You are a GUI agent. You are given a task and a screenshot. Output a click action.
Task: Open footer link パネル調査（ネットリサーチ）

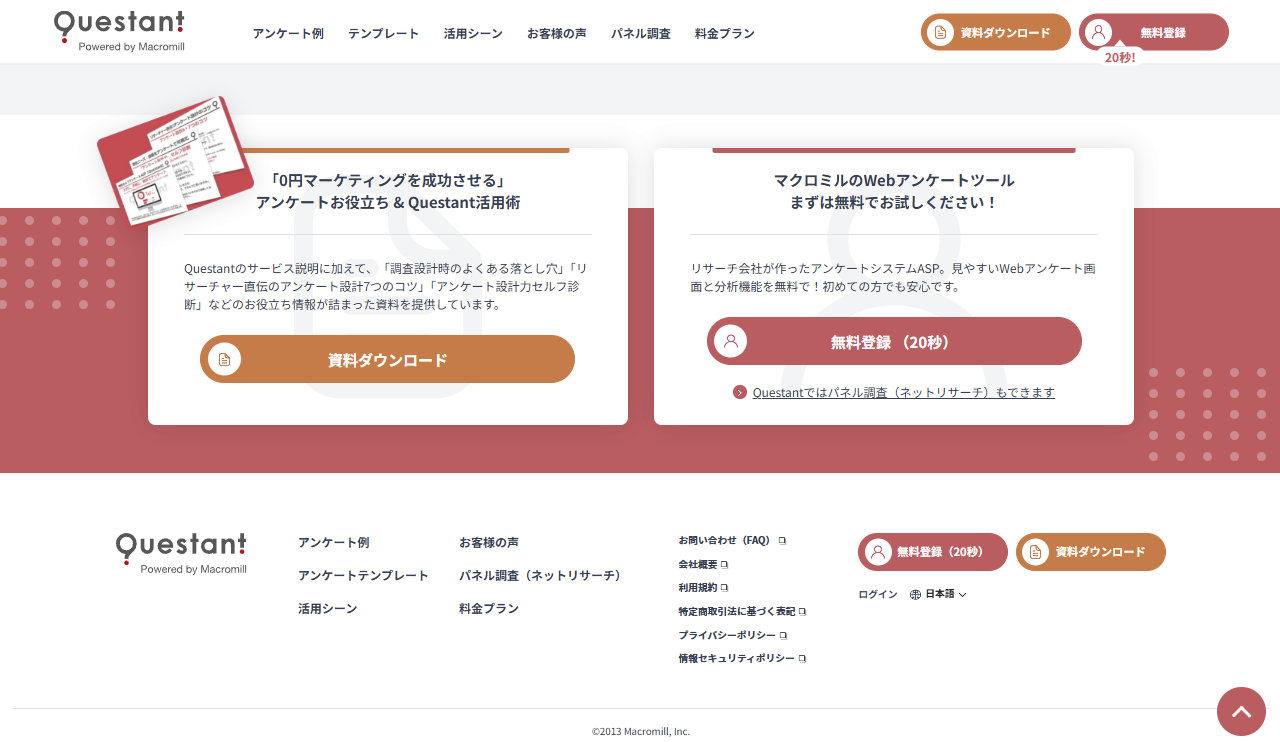click(x=541, y=575)
